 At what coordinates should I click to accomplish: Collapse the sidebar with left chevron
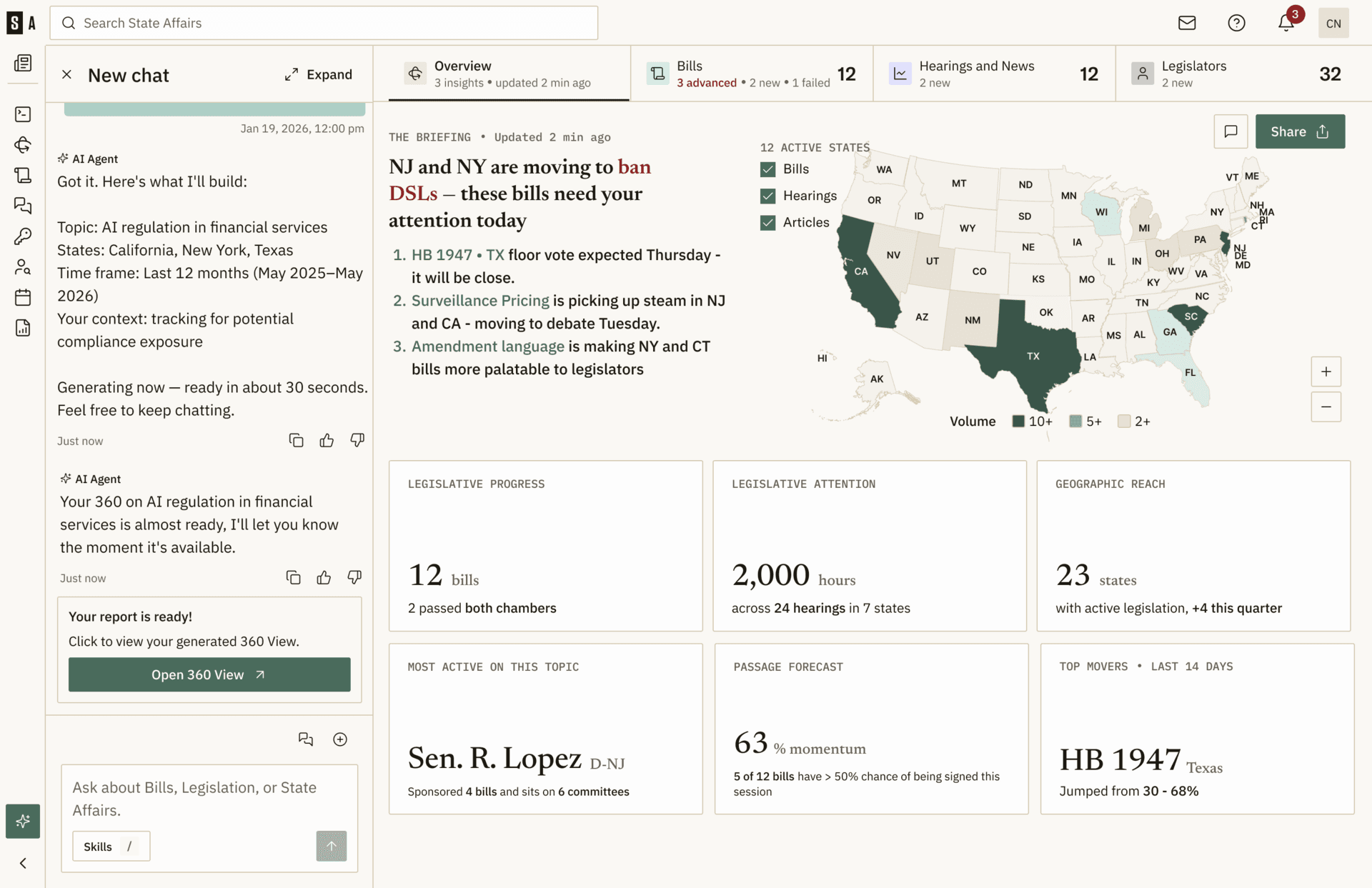tap(23, 863)
